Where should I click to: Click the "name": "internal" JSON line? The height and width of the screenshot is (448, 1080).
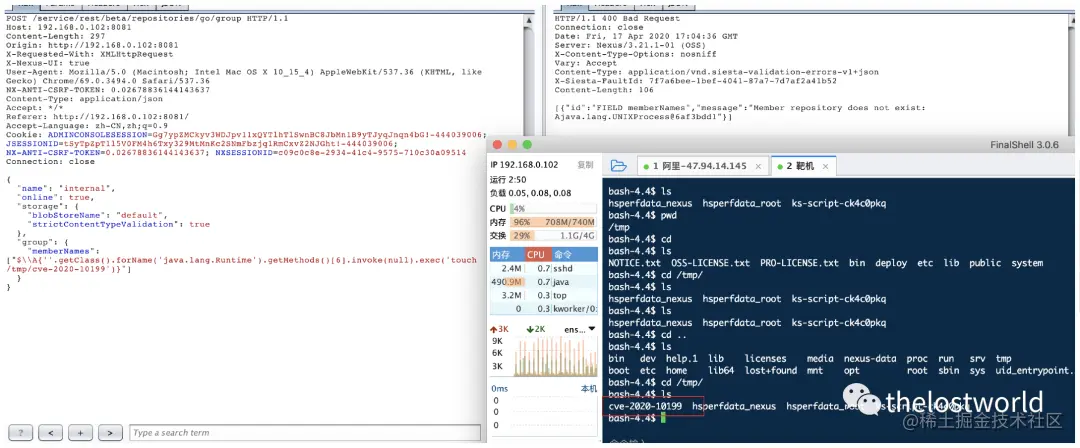point(66,188)
